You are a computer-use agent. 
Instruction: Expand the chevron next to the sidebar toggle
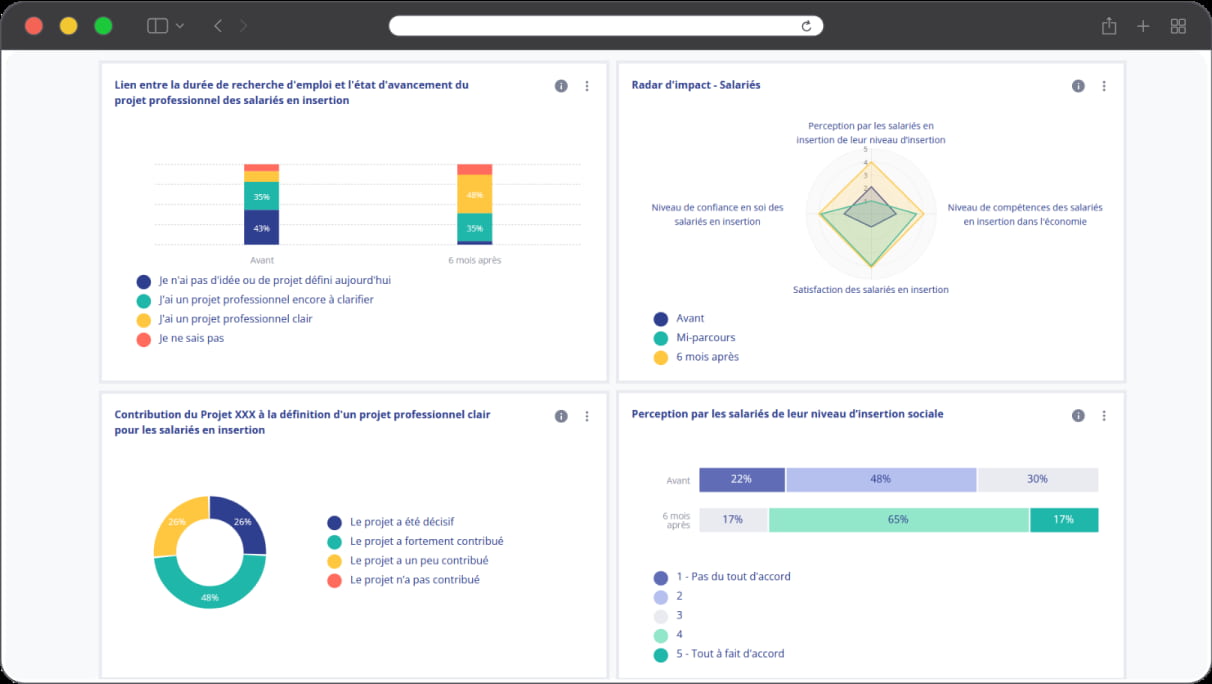point(178,25)
